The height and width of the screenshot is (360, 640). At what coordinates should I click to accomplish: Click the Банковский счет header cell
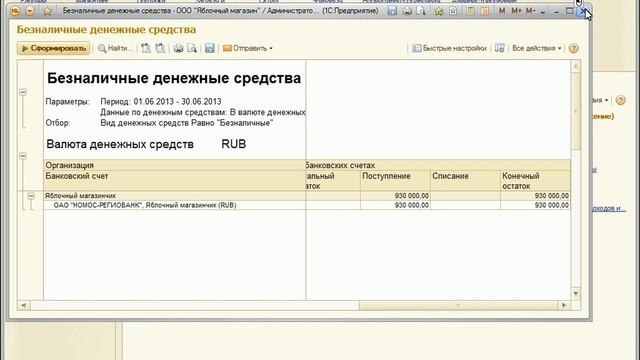(174, 181)
